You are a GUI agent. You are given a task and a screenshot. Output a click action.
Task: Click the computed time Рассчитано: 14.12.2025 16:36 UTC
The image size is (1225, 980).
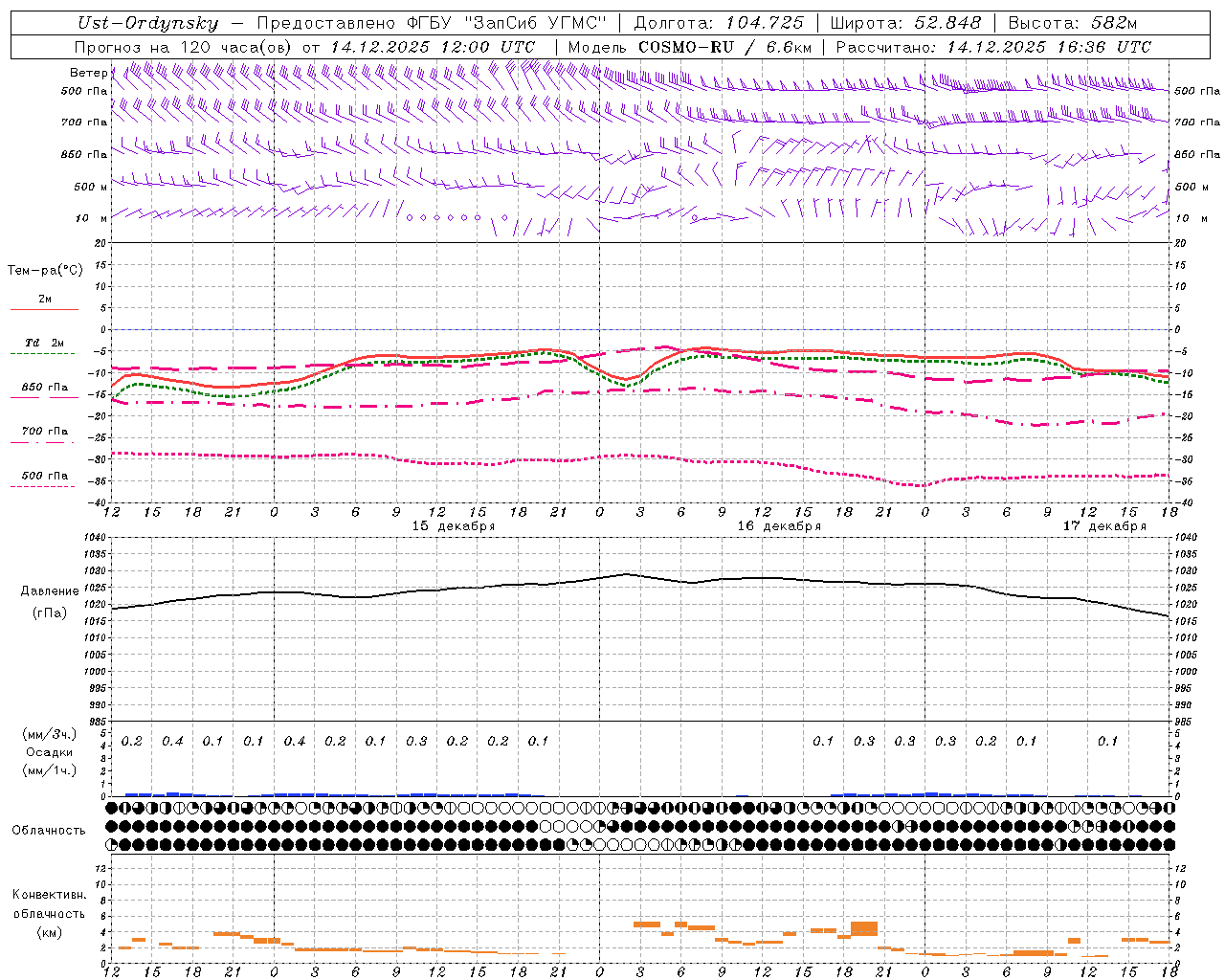pos(992,47)
